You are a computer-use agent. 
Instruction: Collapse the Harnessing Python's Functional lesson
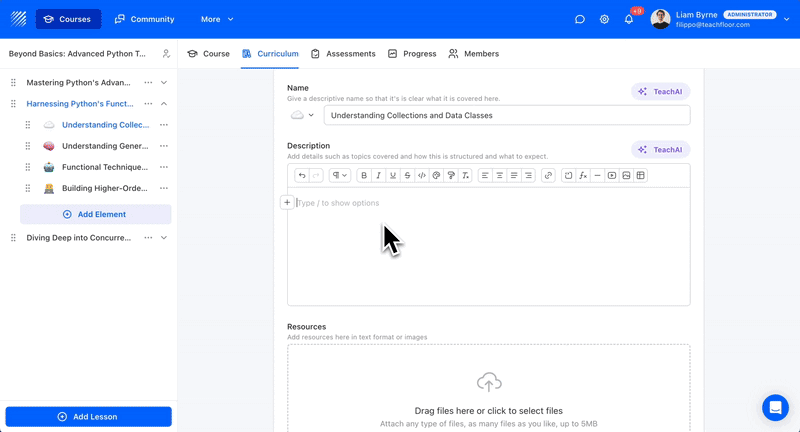164,104
